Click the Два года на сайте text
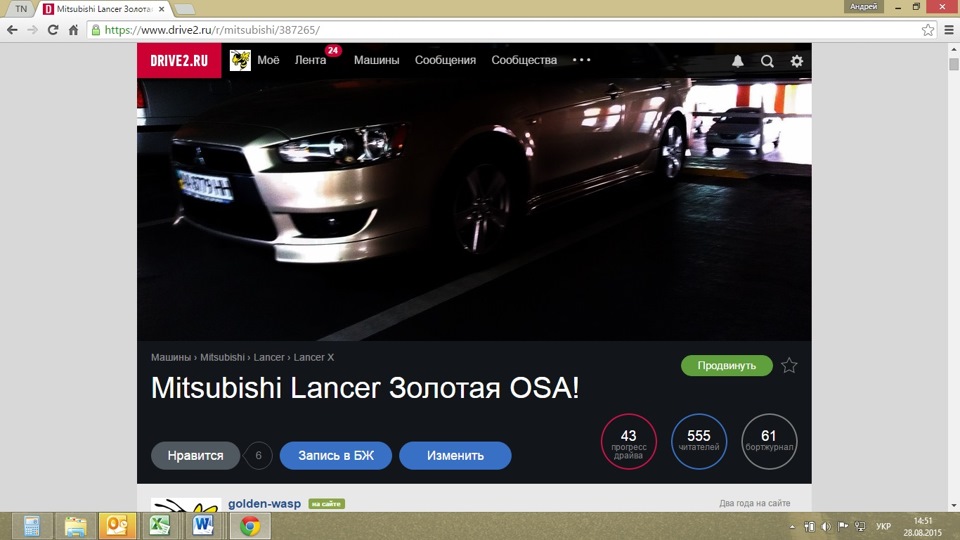 click(x=754, y=503)
